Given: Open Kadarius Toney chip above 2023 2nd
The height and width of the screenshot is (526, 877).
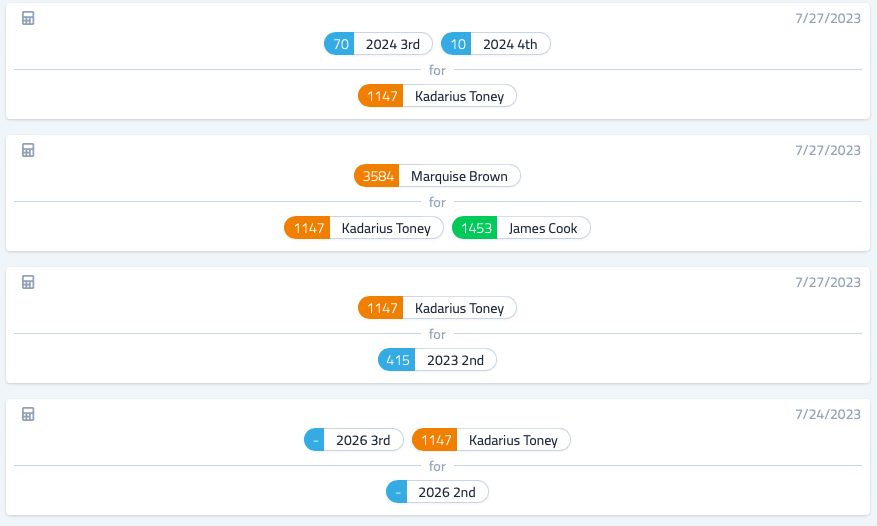Looking at the screenshot, I should (x=437, y=308).
